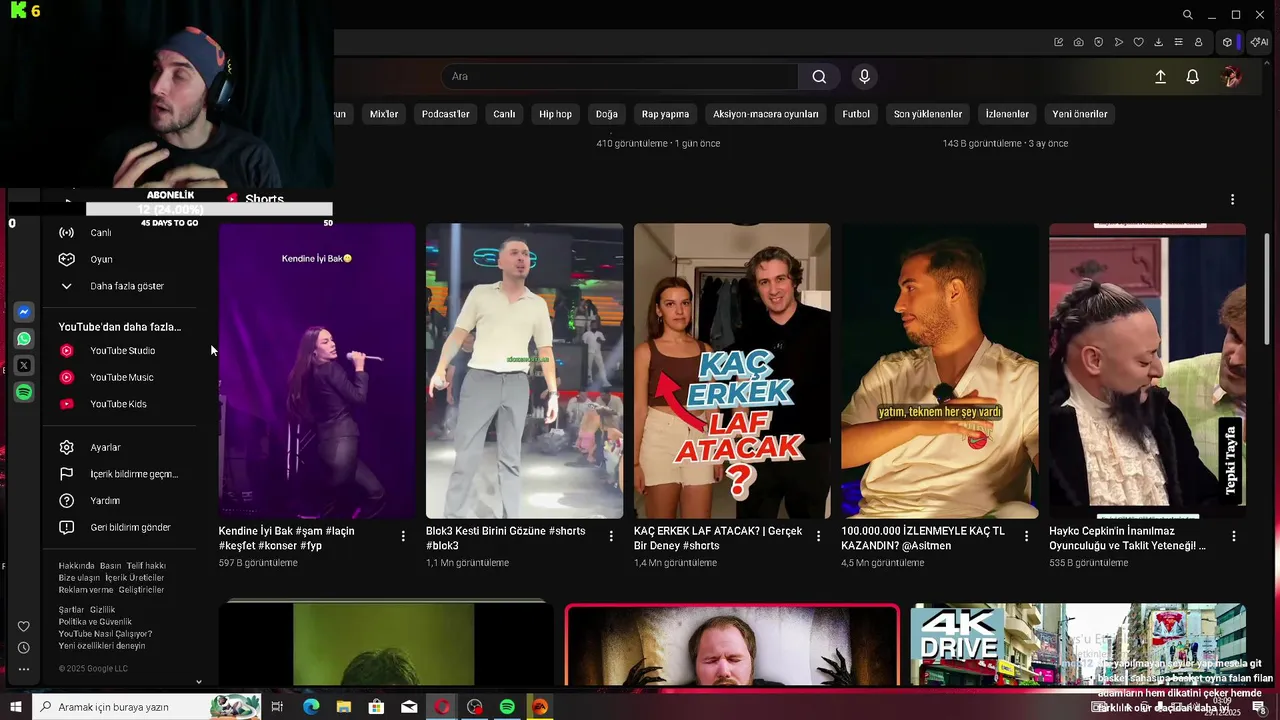Select the Doğa filter chip
The height and width of the screenshot is (720, 1280).
[607, 114]
